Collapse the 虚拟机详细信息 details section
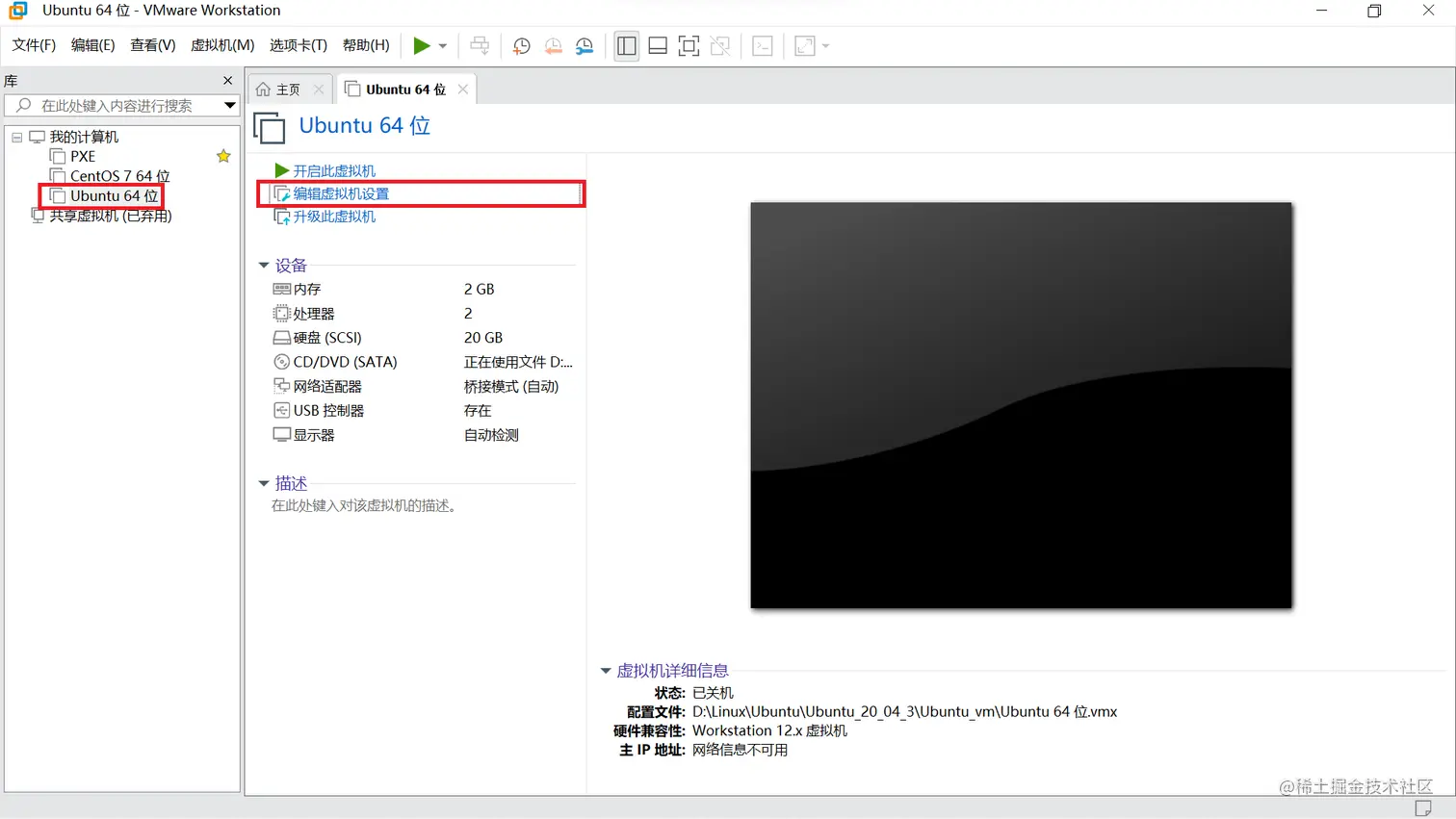The height and width of the screenshot is (819, 1456). (606, 671)
